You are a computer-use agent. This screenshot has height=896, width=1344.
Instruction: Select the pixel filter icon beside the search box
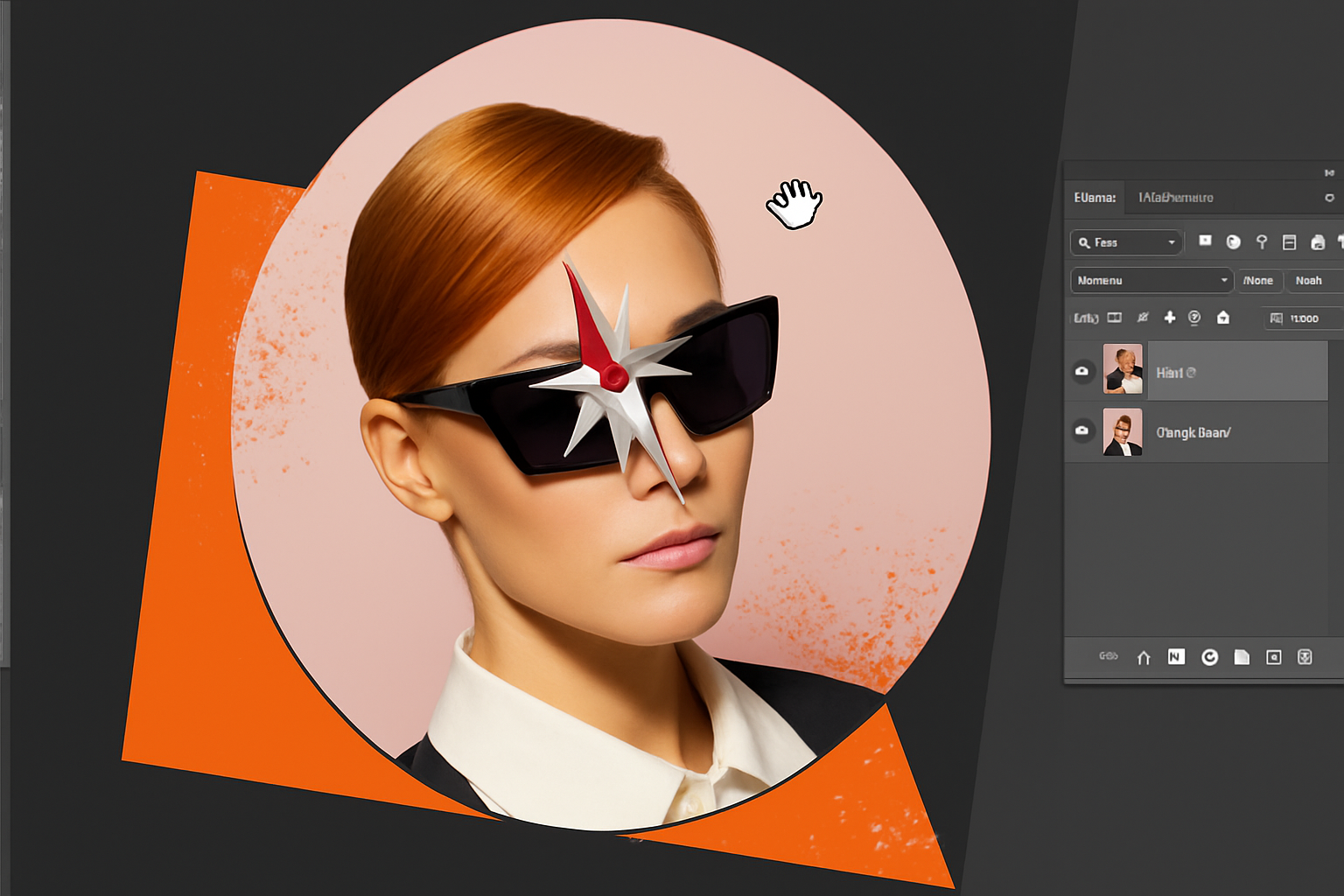click(x=1205, y=242)
